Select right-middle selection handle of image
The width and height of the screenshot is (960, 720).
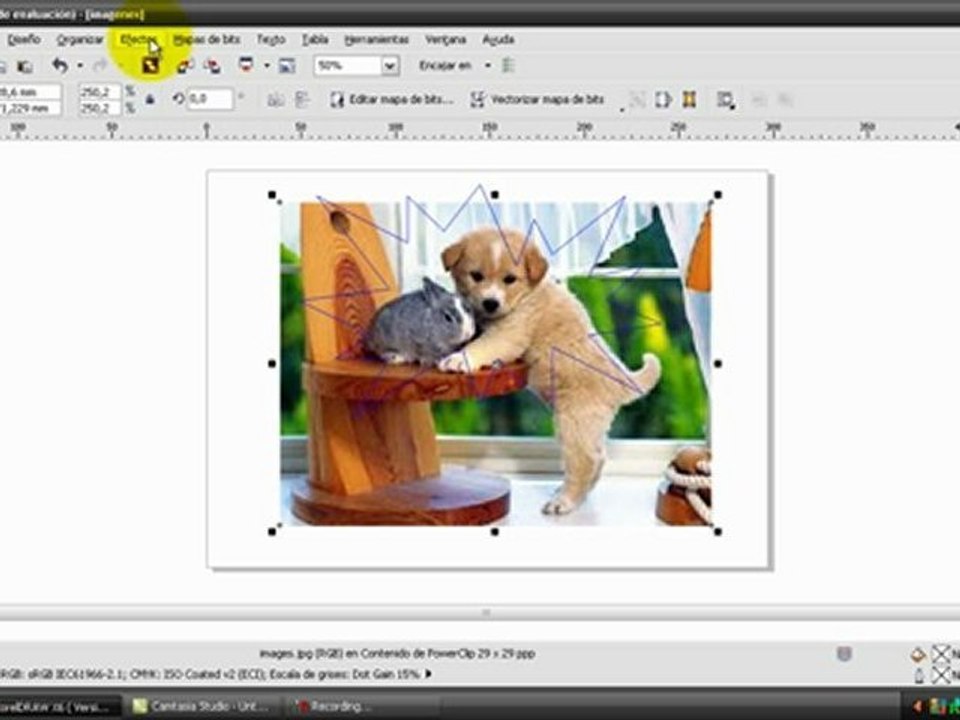point(718,364)
